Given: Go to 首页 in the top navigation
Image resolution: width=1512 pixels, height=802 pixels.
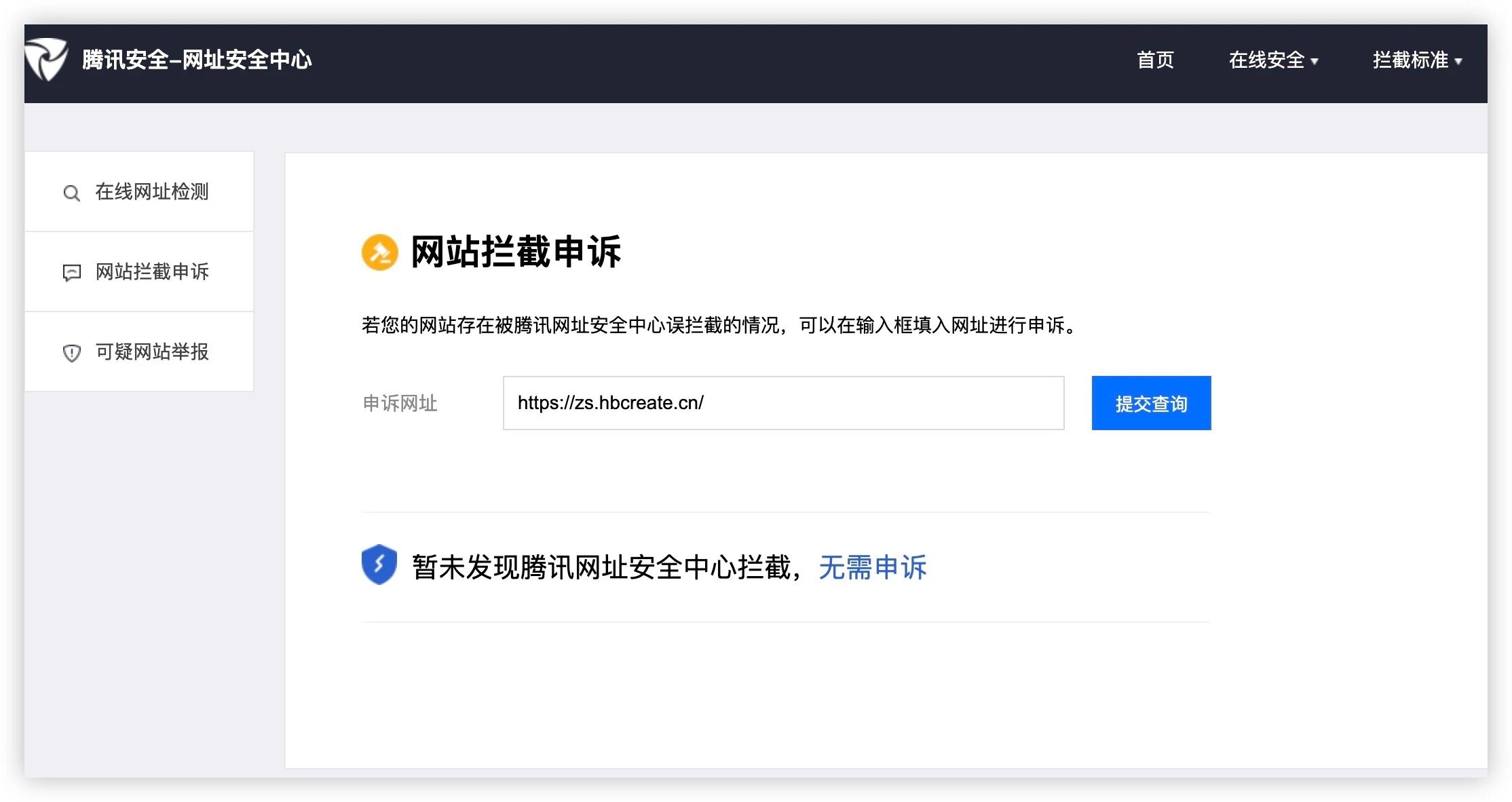Looking at the screenshot, I should click(1155, 60).
